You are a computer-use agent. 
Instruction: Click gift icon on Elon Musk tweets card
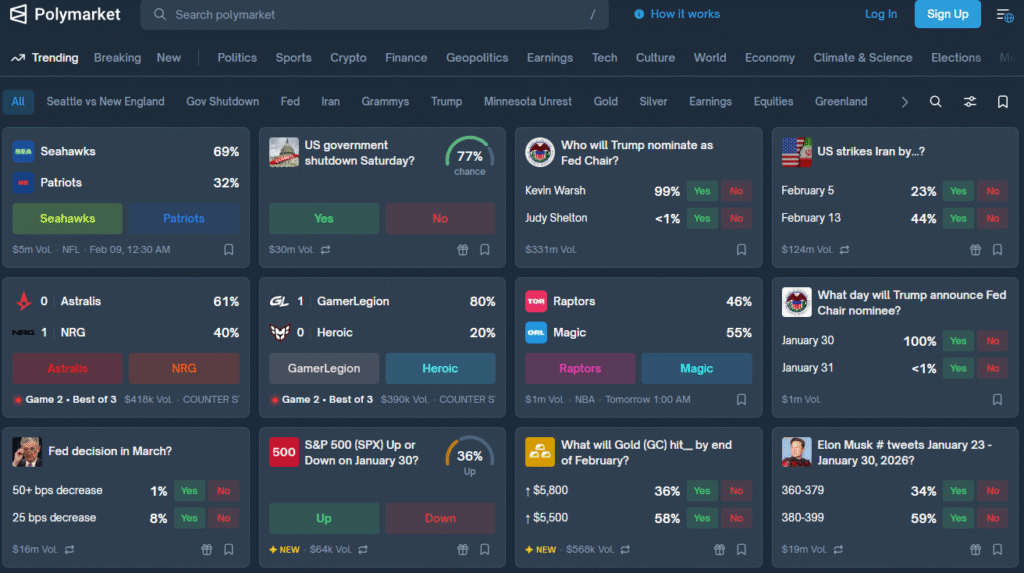tap(975, 549)
